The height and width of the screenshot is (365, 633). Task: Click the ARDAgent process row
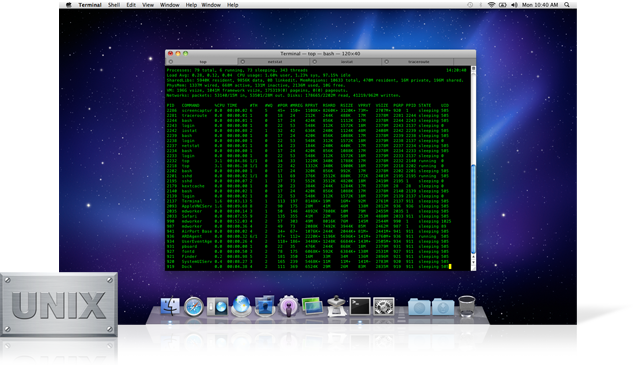click(308, 236)
